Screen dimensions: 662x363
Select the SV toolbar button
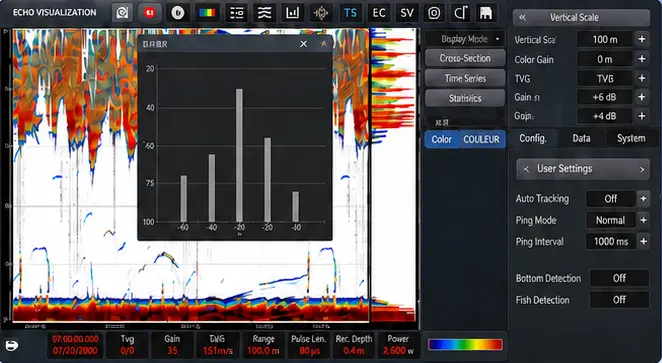(407, 13)
